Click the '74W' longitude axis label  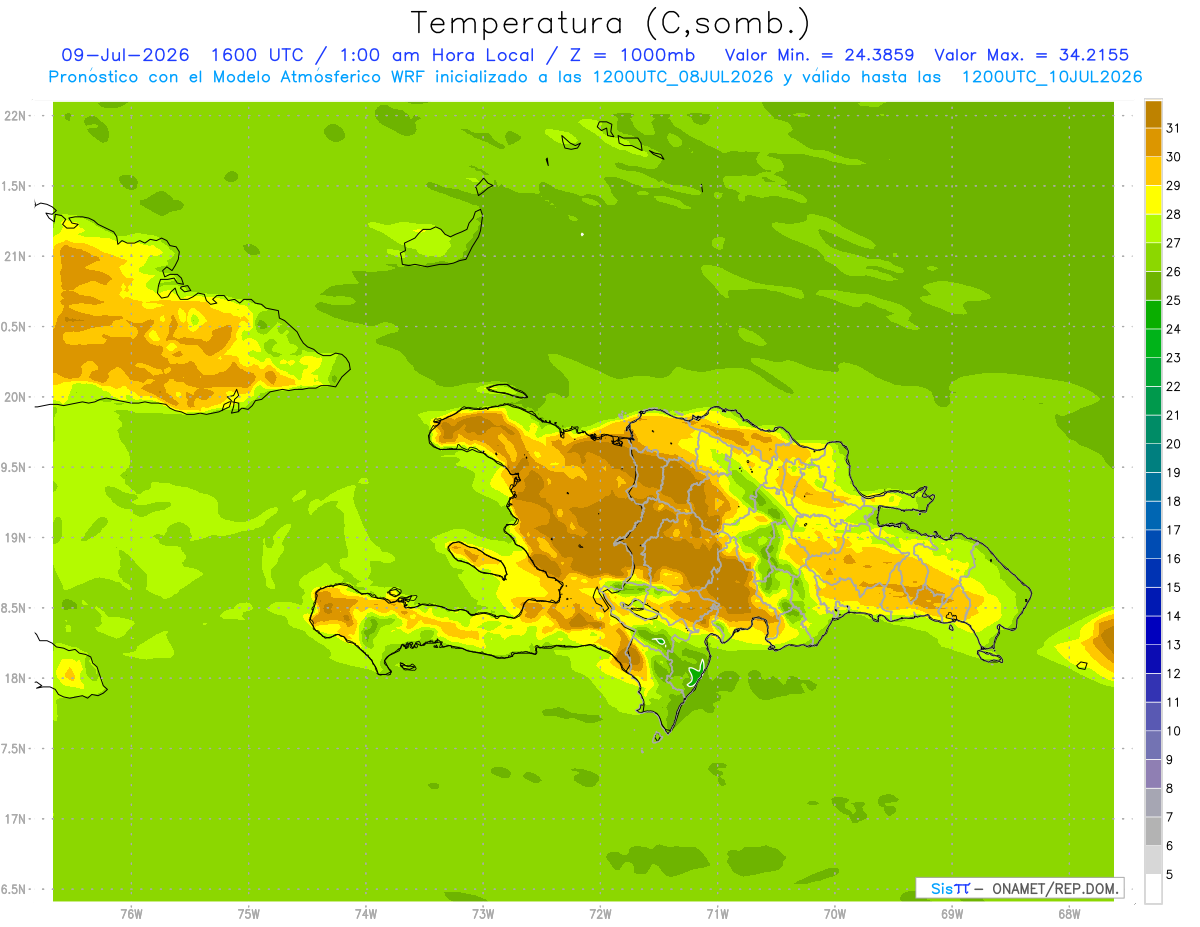[x=366, y=914]
